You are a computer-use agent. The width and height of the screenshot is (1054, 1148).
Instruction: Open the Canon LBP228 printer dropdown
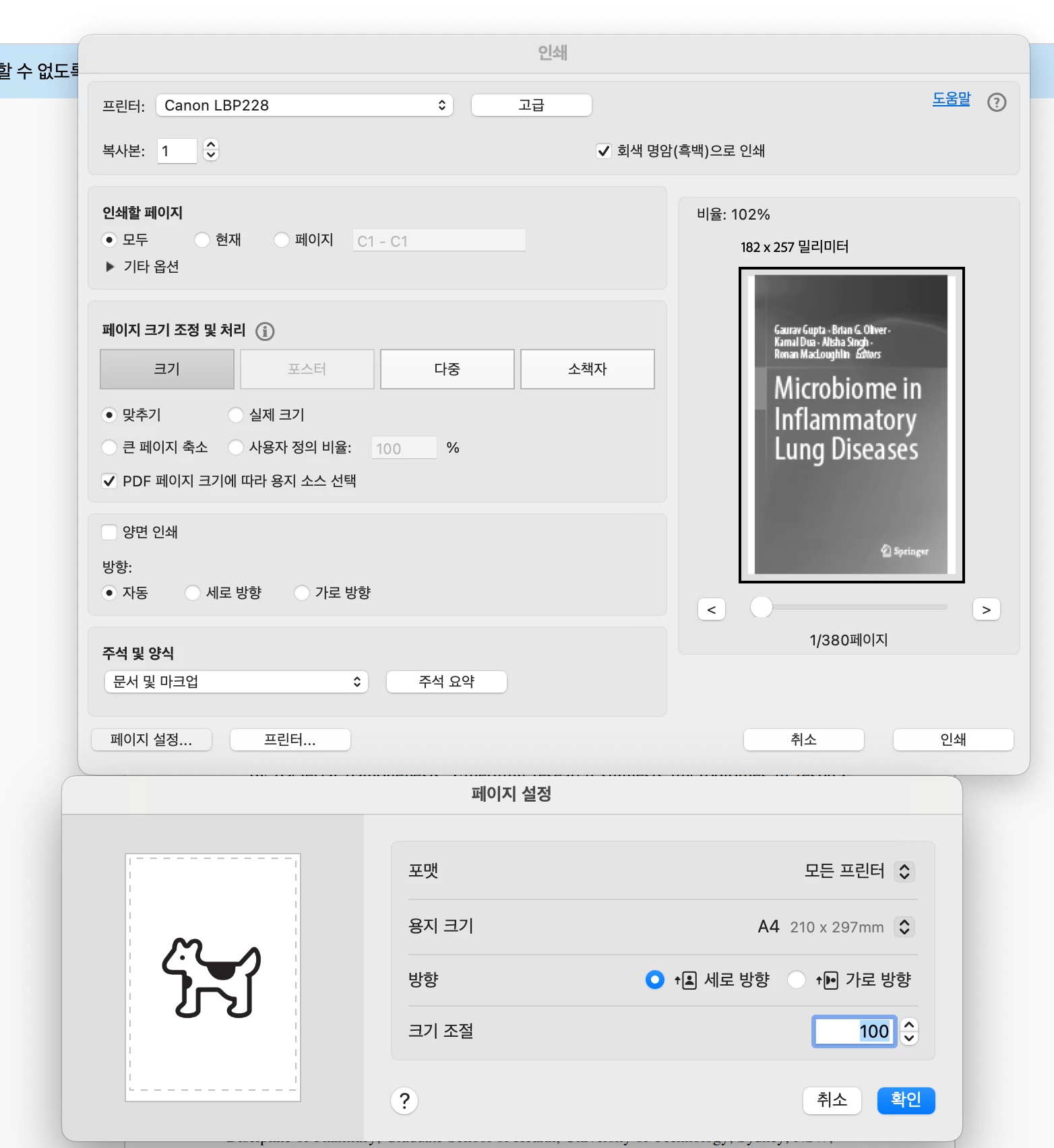pyautogui.click(x=305, y=105)
